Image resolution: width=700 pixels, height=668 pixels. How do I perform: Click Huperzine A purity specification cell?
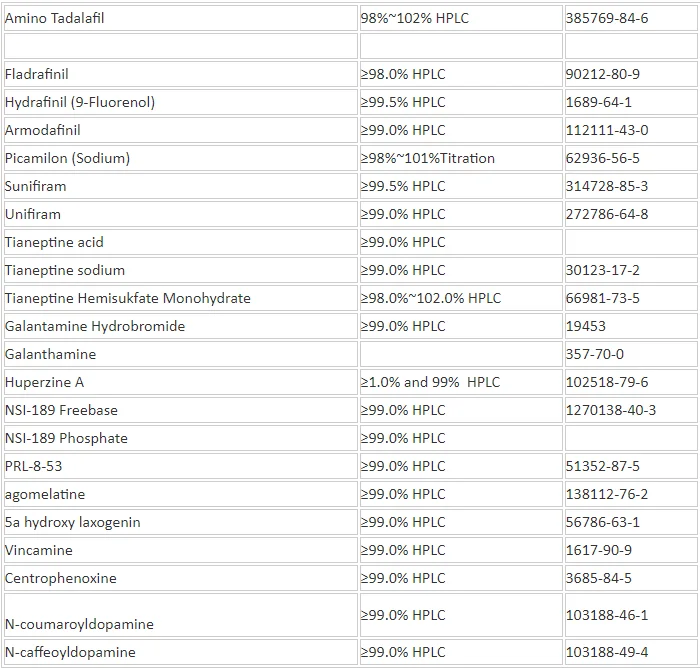pyautogui.click(x=430, y=382)
